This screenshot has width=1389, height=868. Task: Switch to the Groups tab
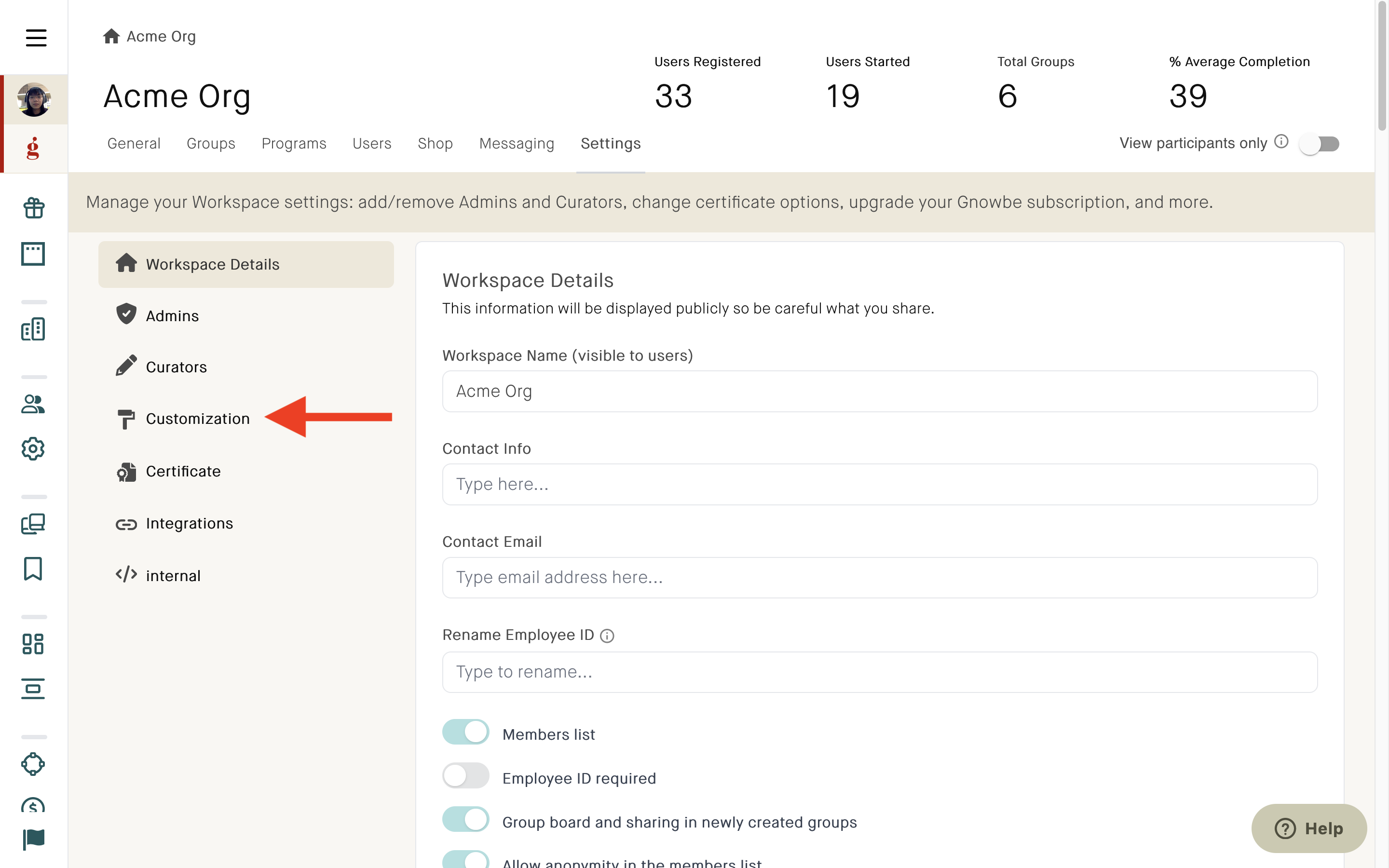pos(211,144)
